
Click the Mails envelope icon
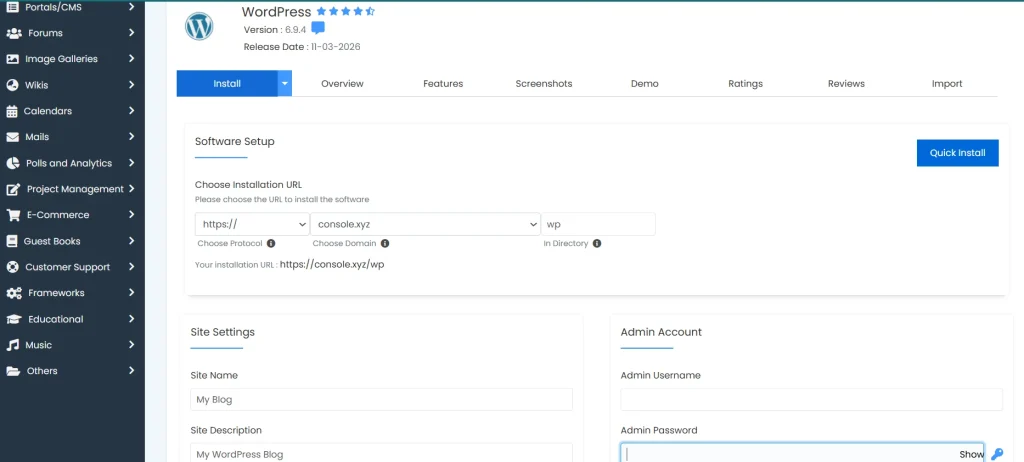(12, 137)
